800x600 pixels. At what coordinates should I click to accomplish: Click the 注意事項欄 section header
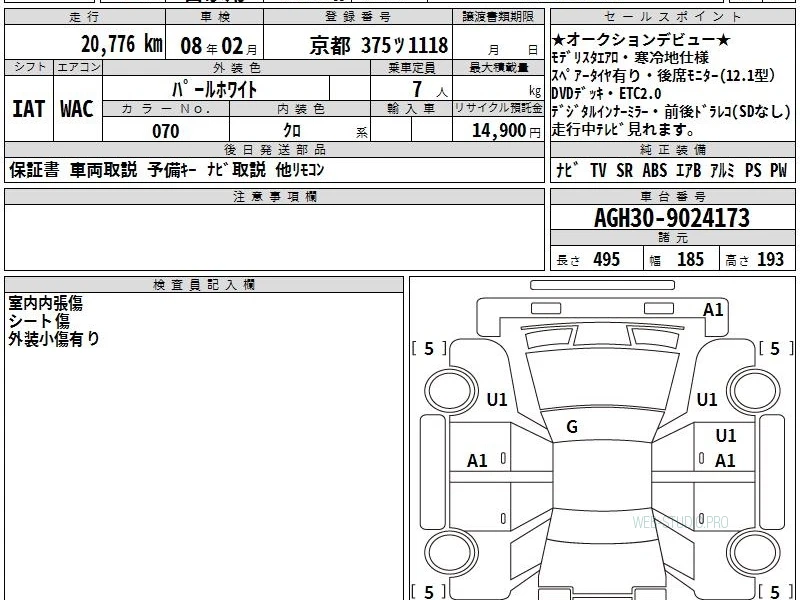[x=275, y=196]
